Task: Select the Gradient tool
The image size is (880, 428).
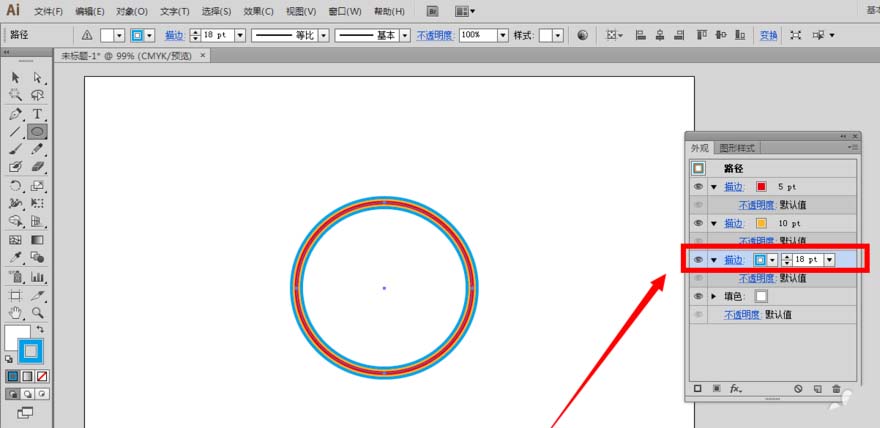Action: coord(38,240)
